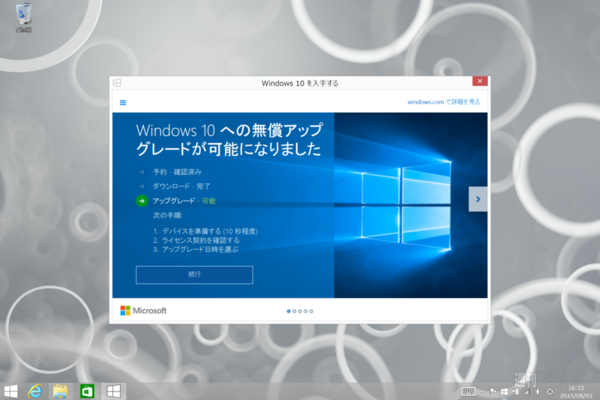The height and width of the screenshot is (400, 600).
Task: Open the Recycle Bin on the desktop
Action: pos(24,17)
